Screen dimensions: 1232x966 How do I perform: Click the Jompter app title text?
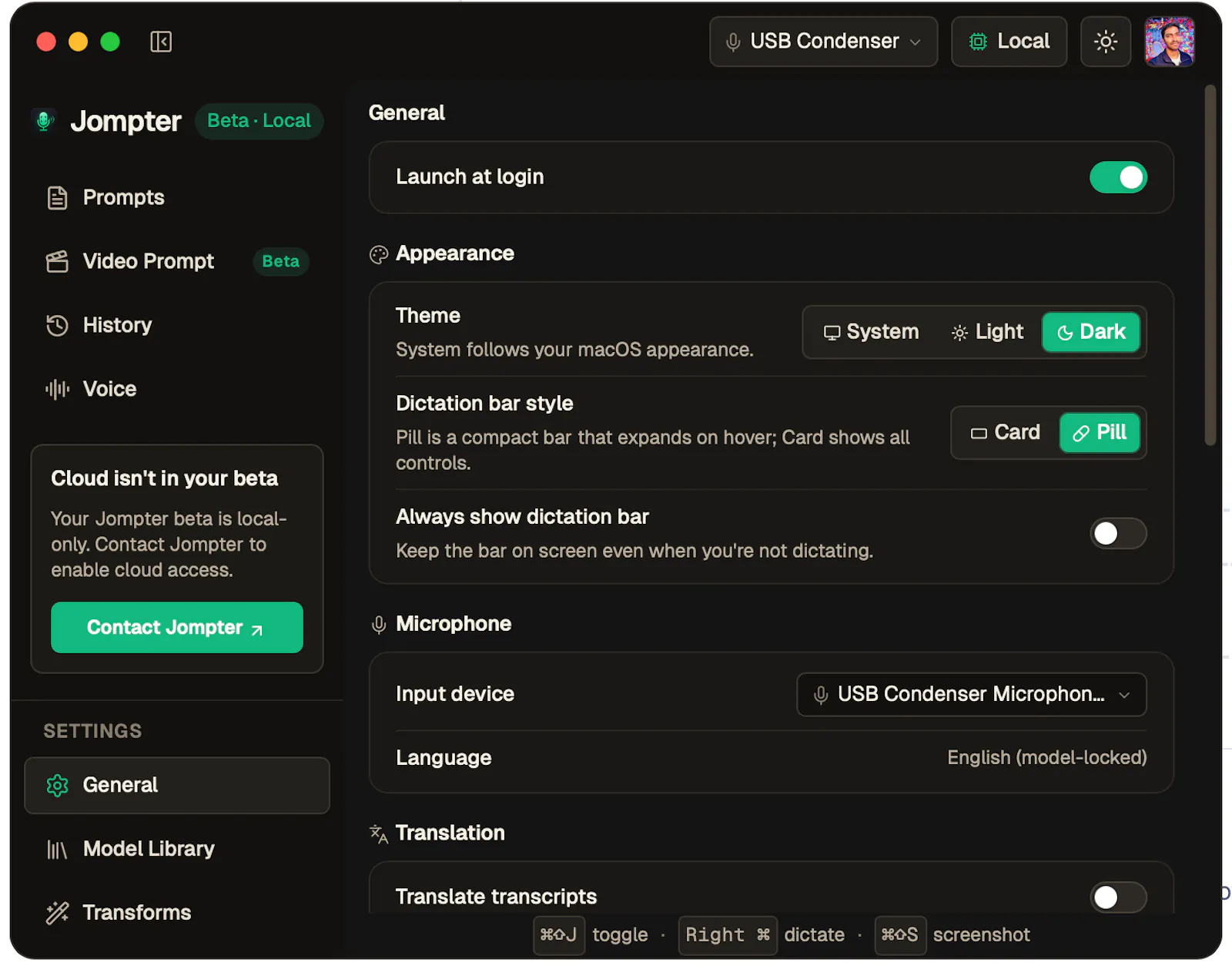(x=126, y=122)
